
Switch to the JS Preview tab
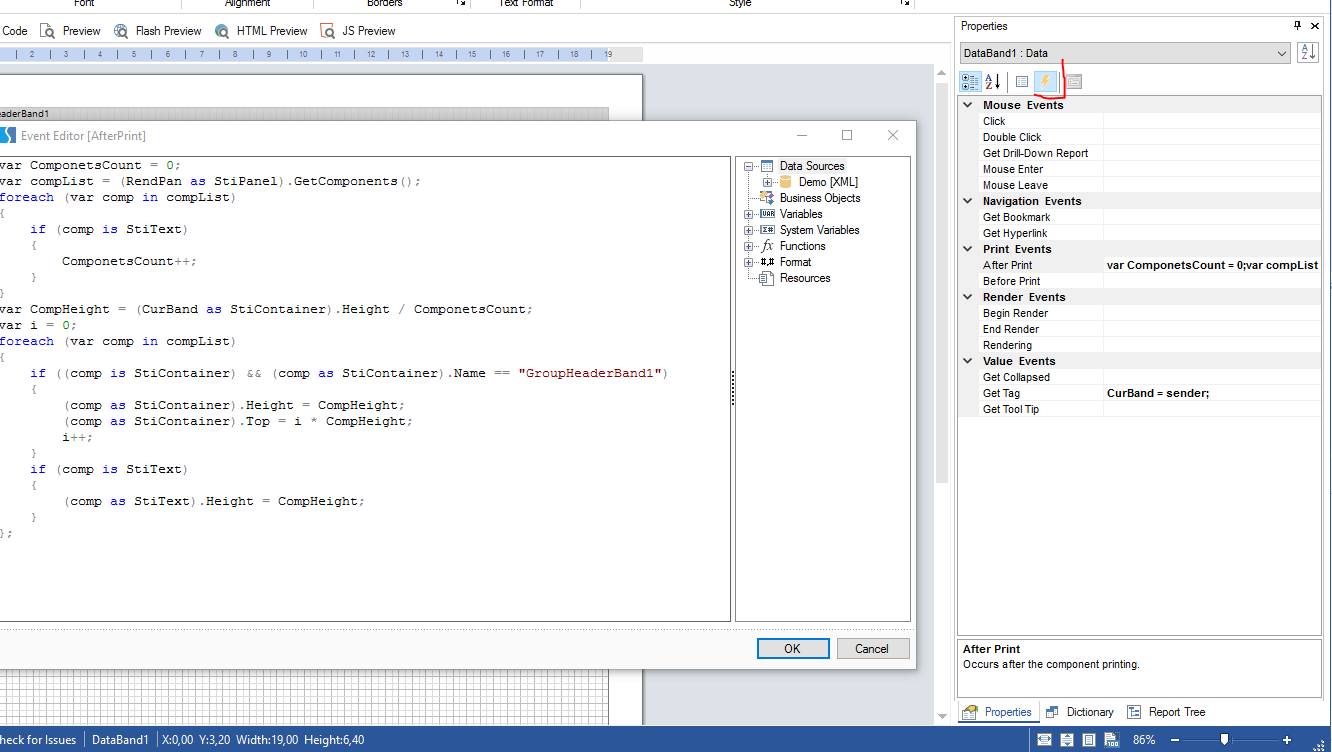(358, 31)
